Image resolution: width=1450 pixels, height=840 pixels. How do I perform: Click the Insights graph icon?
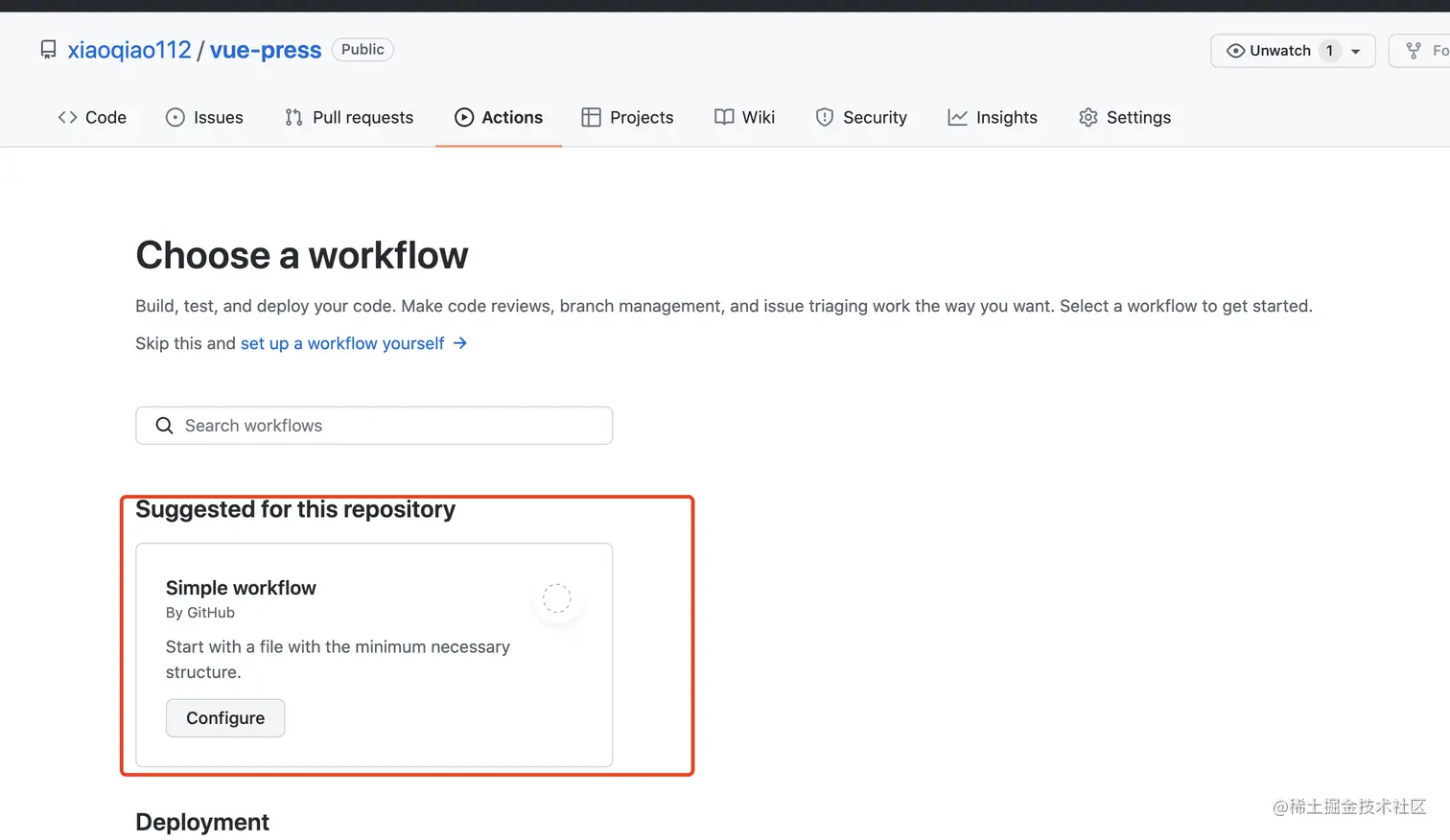[957, 117]
